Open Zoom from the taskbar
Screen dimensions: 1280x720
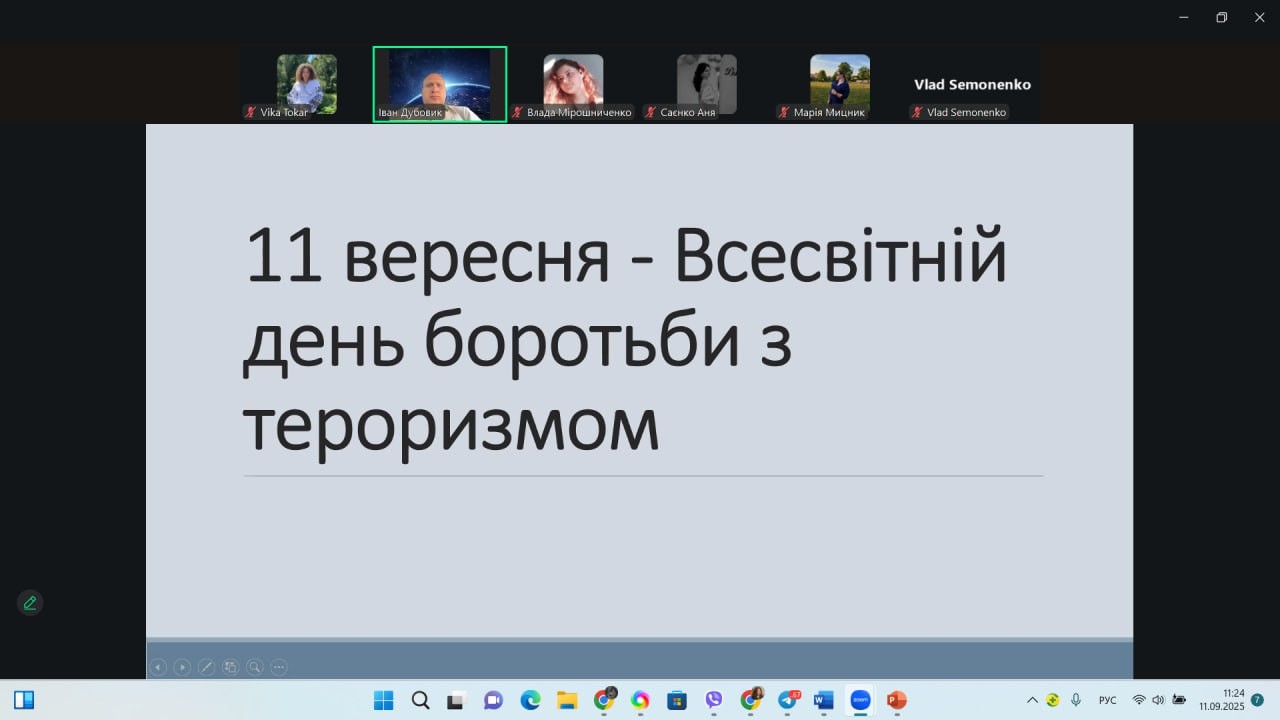[859, 700]
